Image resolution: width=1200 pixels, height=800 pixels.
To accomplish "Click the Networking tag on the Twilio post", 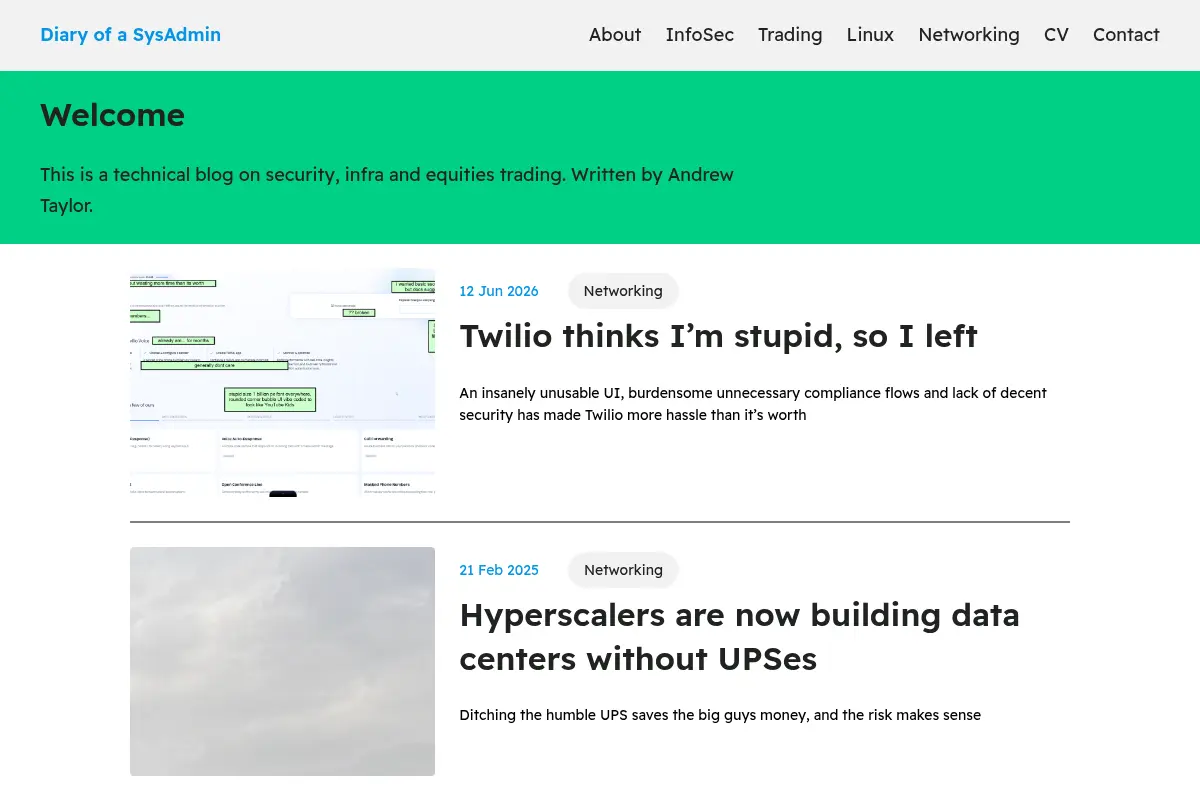I will pos(623,291).
